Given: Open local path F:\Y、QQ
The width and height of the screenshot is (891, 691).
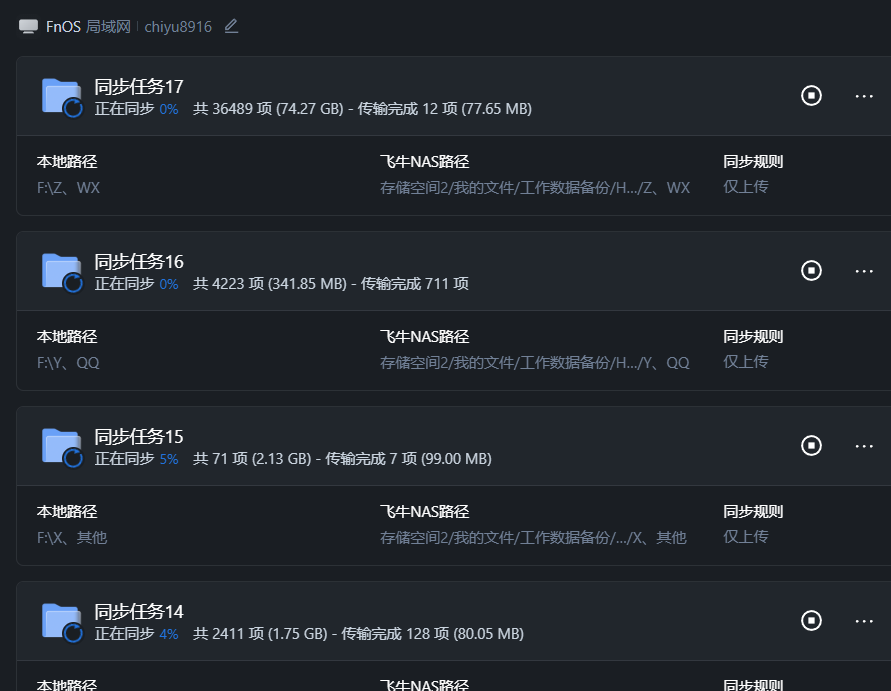Looking at the screenshot, I should (68, 362).
